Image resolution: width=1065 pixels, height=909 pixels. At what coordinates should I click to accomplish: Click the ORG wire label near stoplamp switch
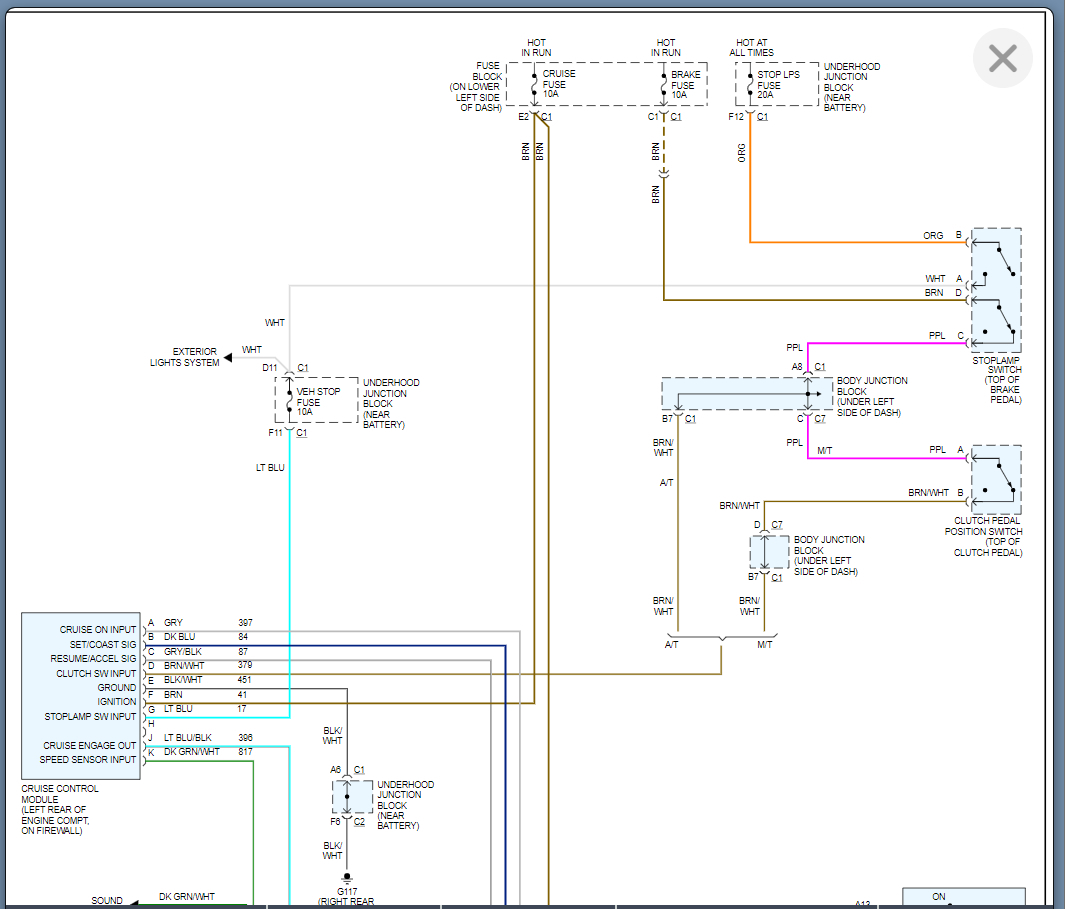(932, 236)
